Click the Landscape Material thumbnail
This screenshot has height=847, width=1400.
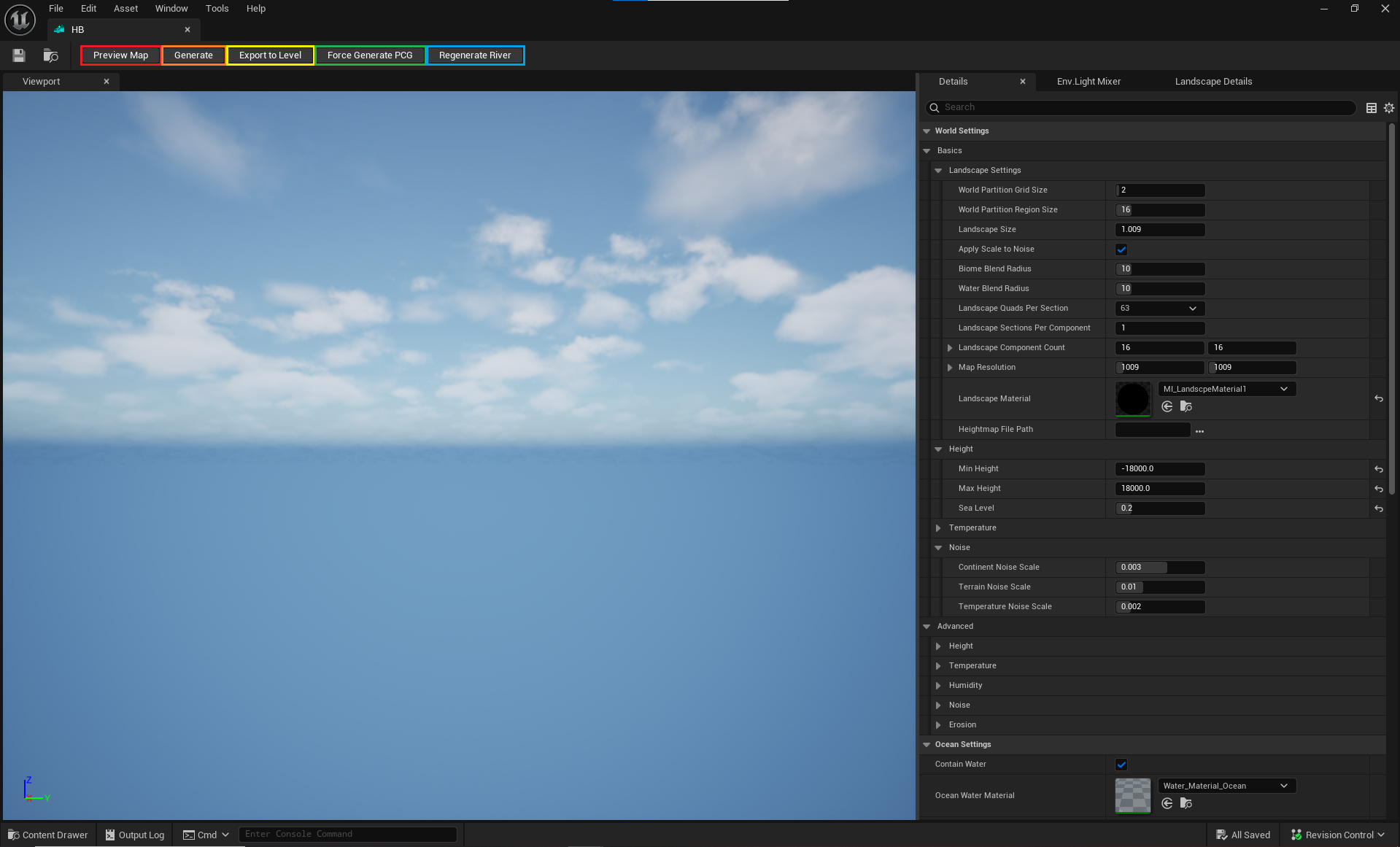(x=1133, y=399)
